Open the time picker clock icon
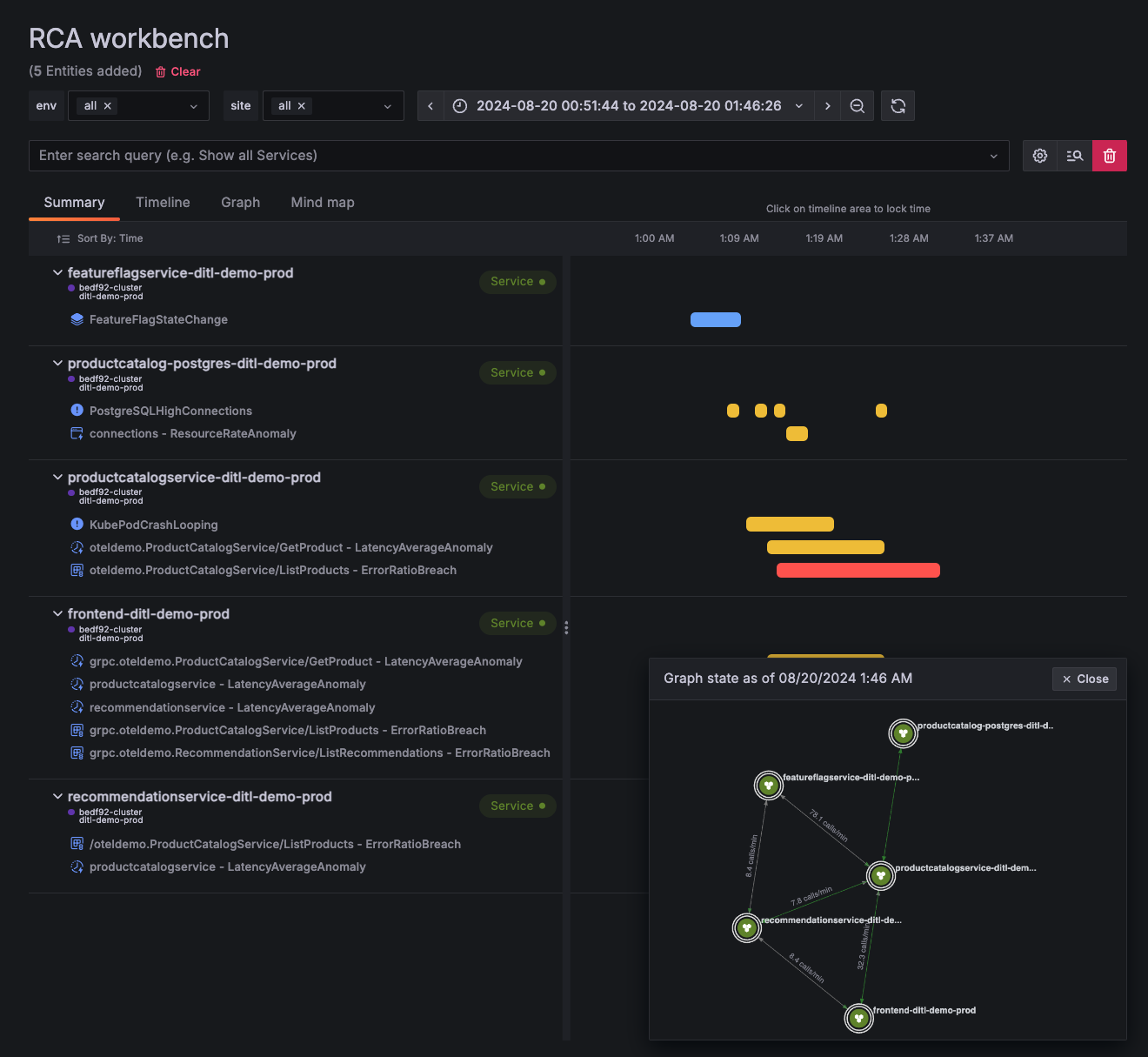The height and width of the screenshot is (1057, 1148). [x=459, y=105]
